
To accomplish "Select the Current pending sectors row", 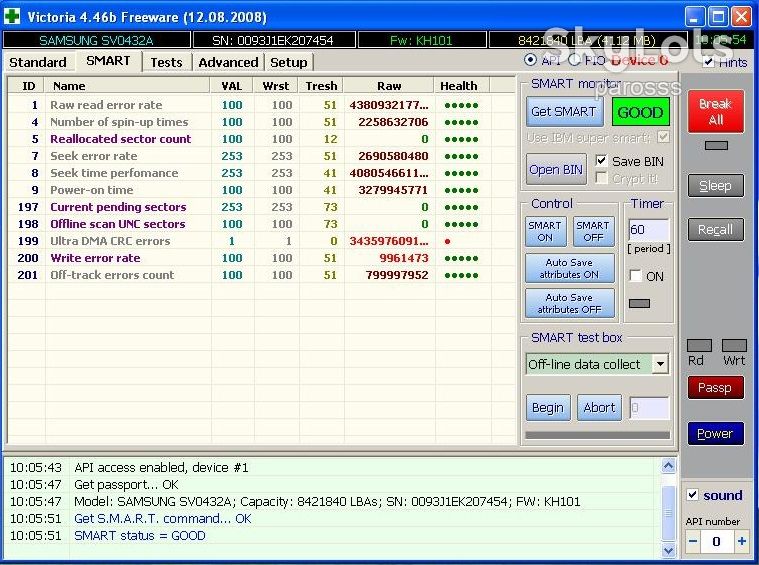I will (261, 207).
